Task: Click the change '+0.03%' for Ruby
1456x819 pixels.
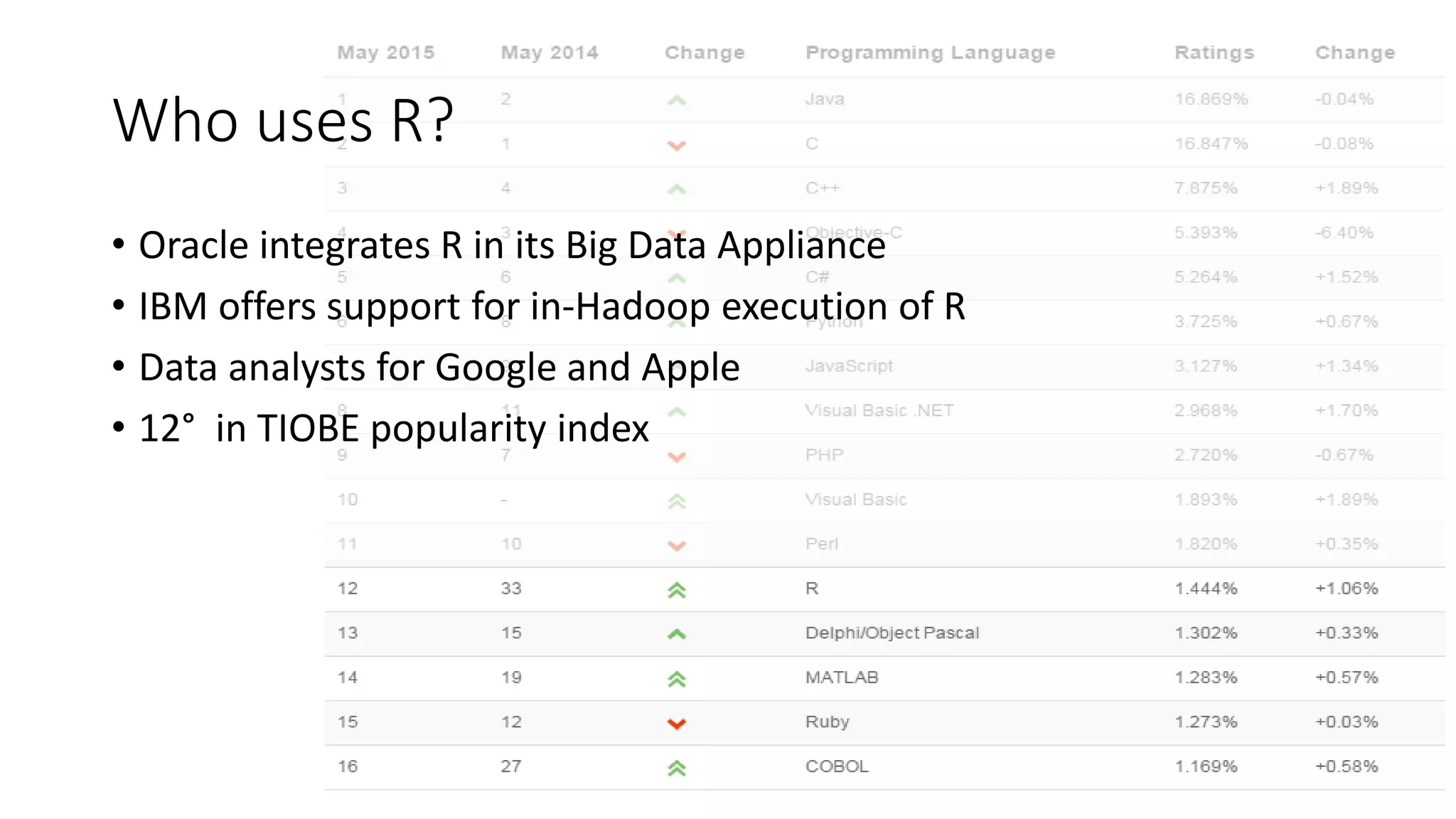Action: pos(1347,722)
